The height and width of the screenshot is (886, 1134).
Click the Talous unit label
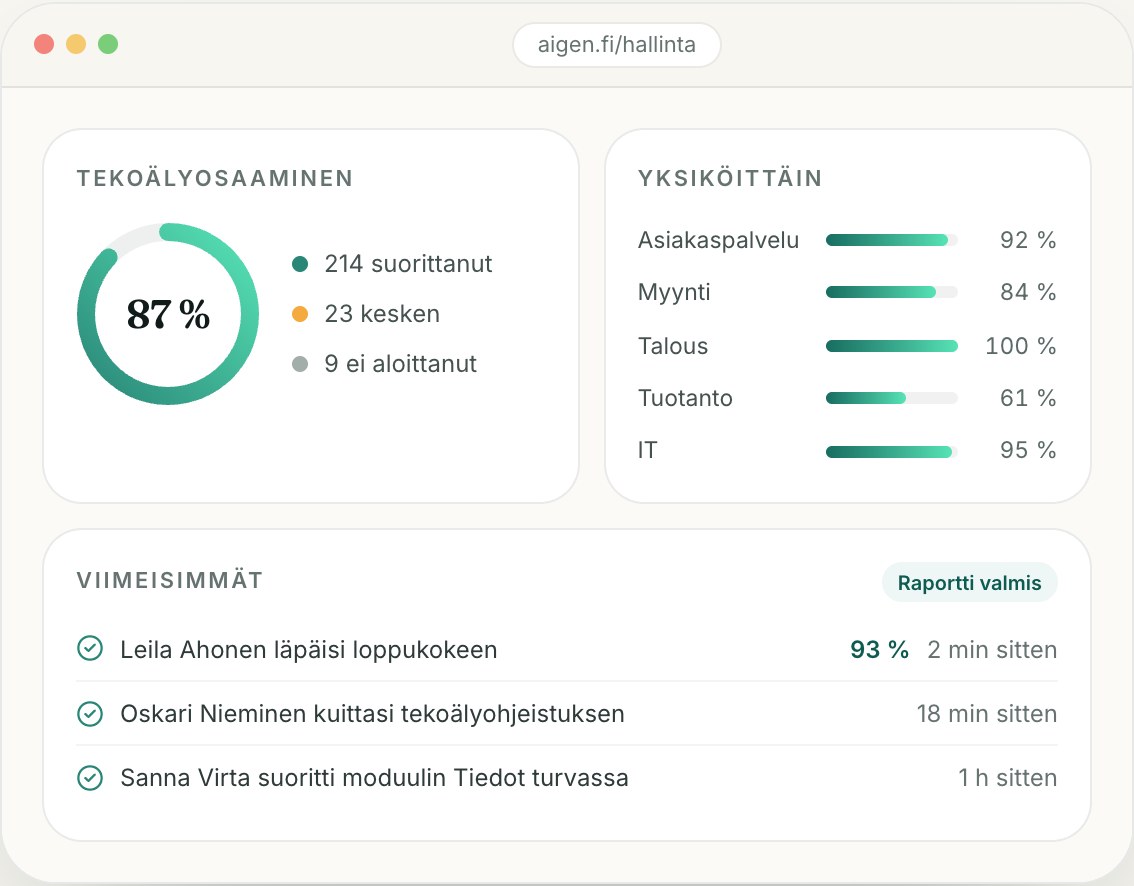coord(673,346)
